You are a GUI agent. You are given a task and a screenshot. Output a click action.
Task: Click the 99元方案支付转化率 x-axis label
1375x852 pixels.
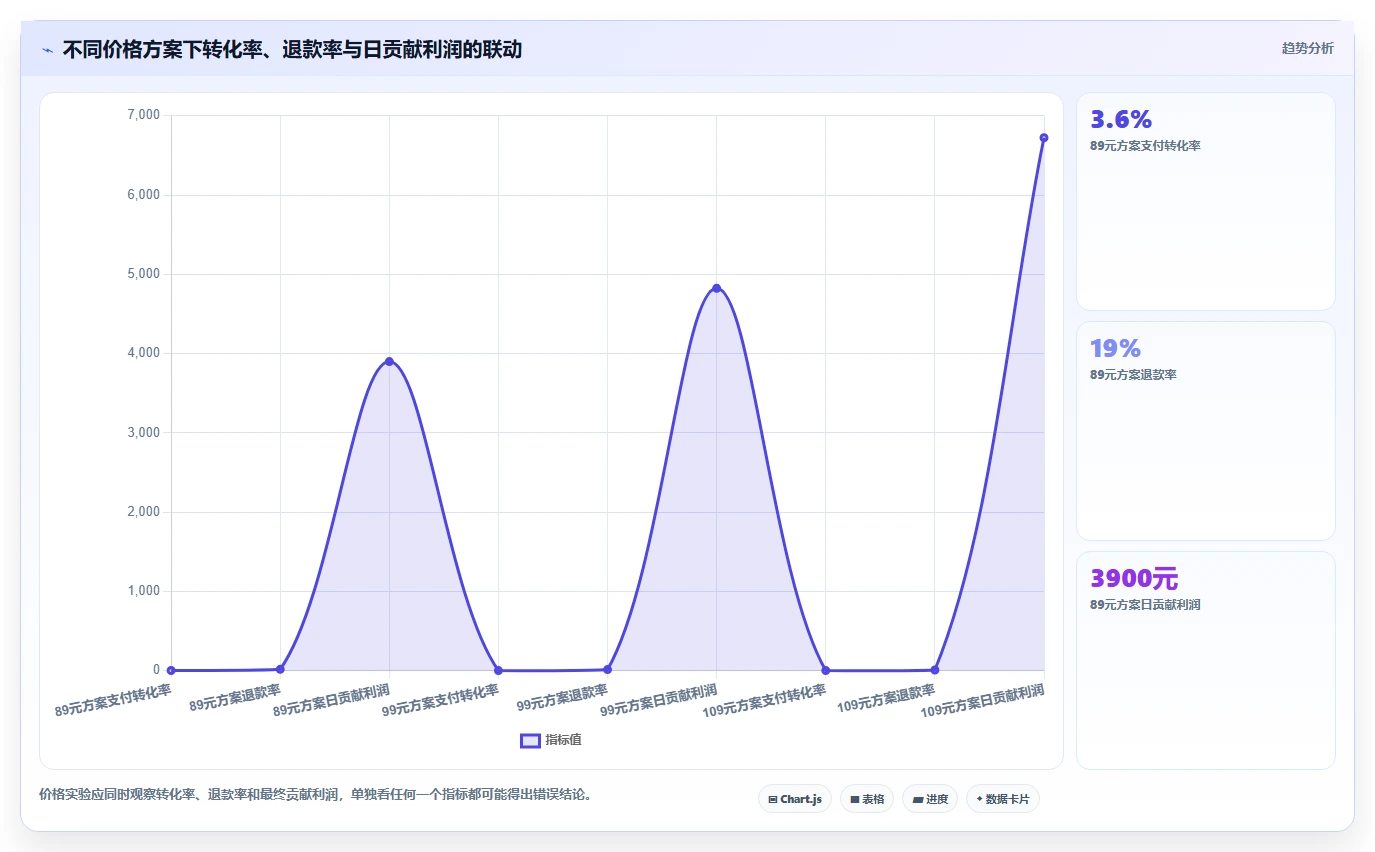point(441,700)
